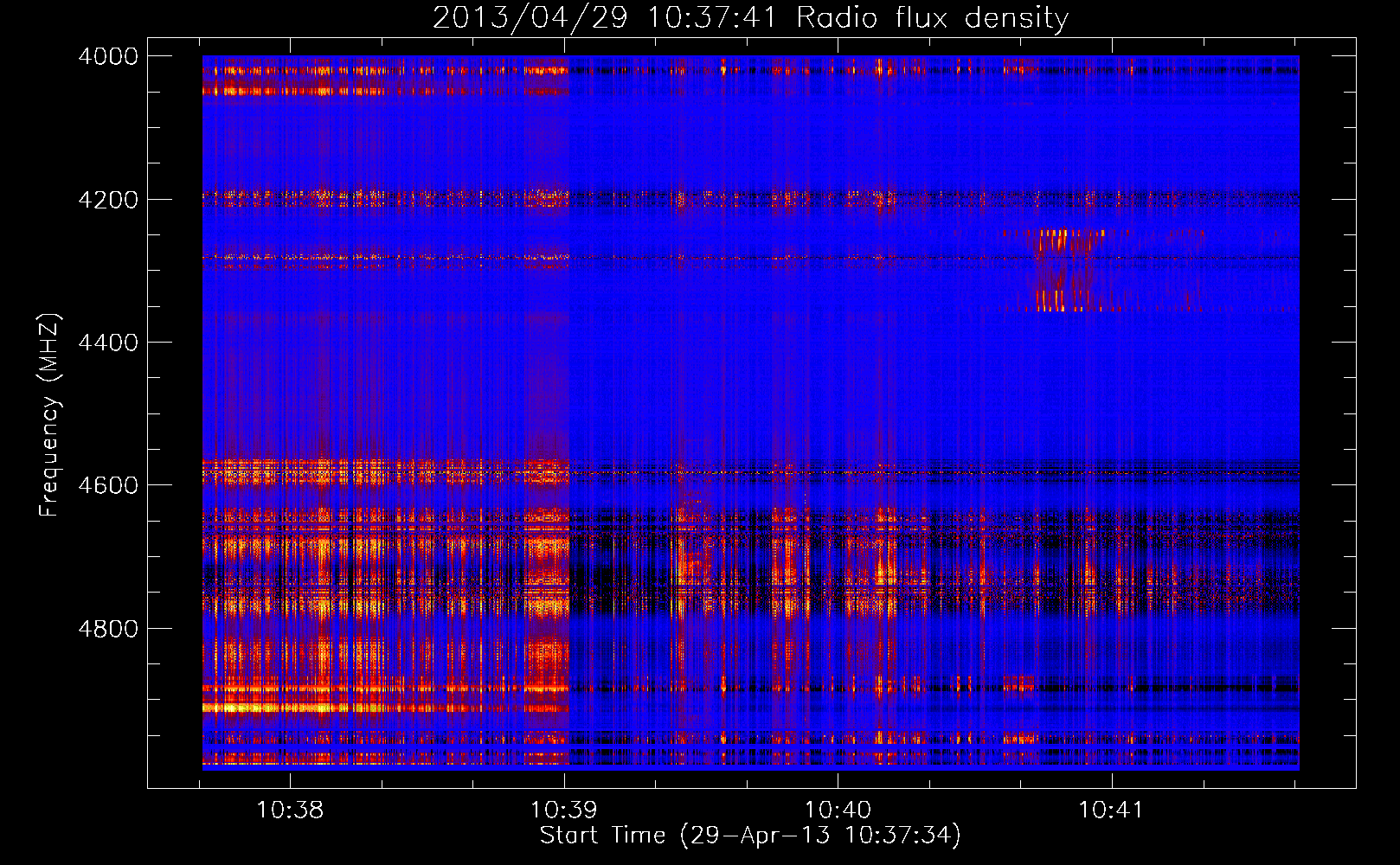
Task: Select the 10:40 time tick label
Action: pyautogui.click(x=838, y=811)
